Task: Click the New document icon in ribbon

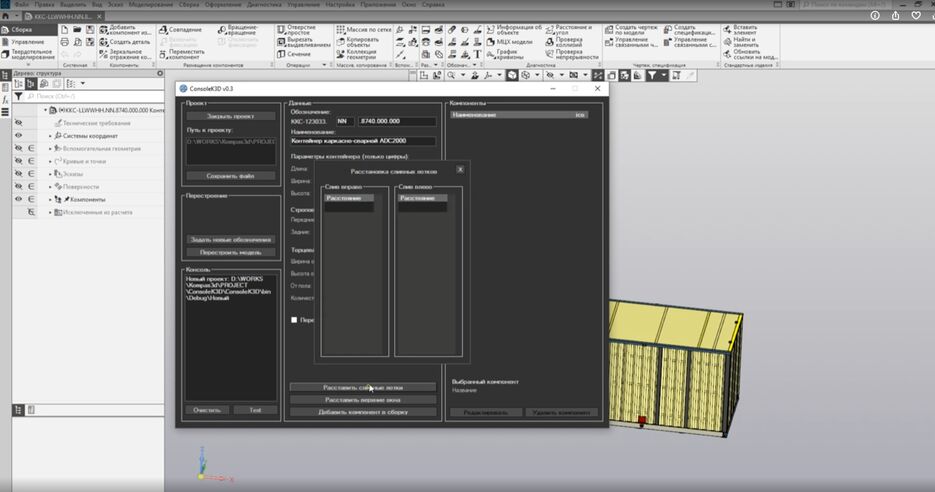Action: pyautogui.click(x=64, y=30)
